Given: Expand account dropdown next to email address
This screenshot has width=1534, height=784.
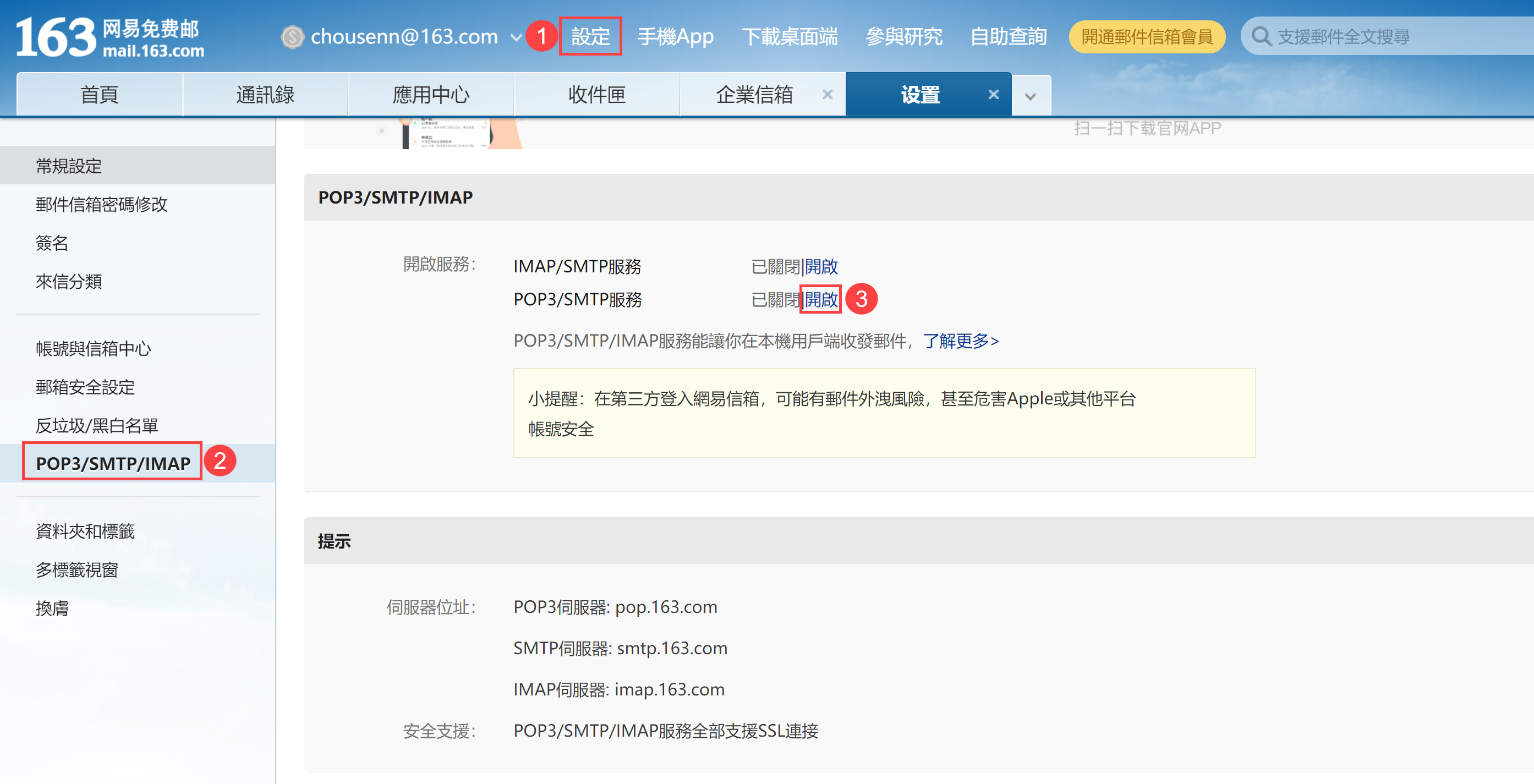Looking at the screenshot, I should tap(516, 37).
